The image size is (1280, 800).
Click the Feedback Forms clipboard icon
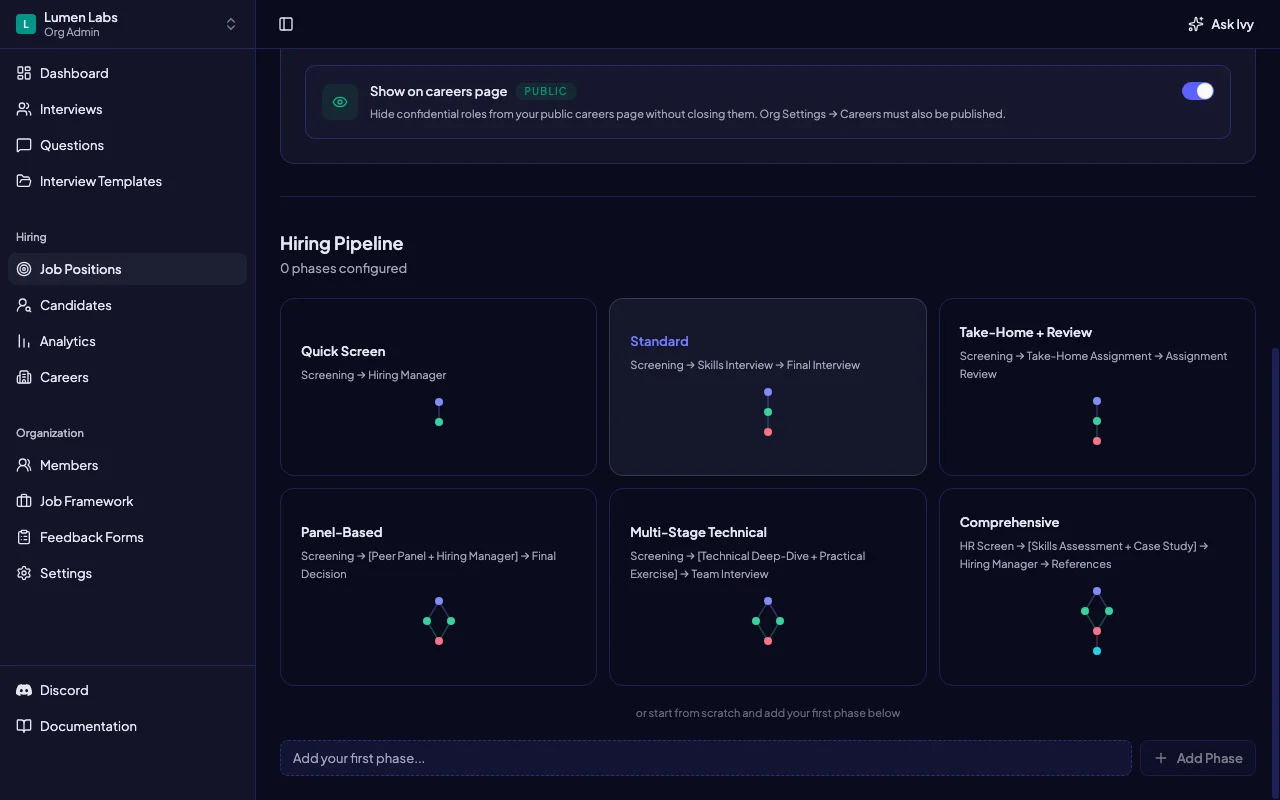coord(24,537)
